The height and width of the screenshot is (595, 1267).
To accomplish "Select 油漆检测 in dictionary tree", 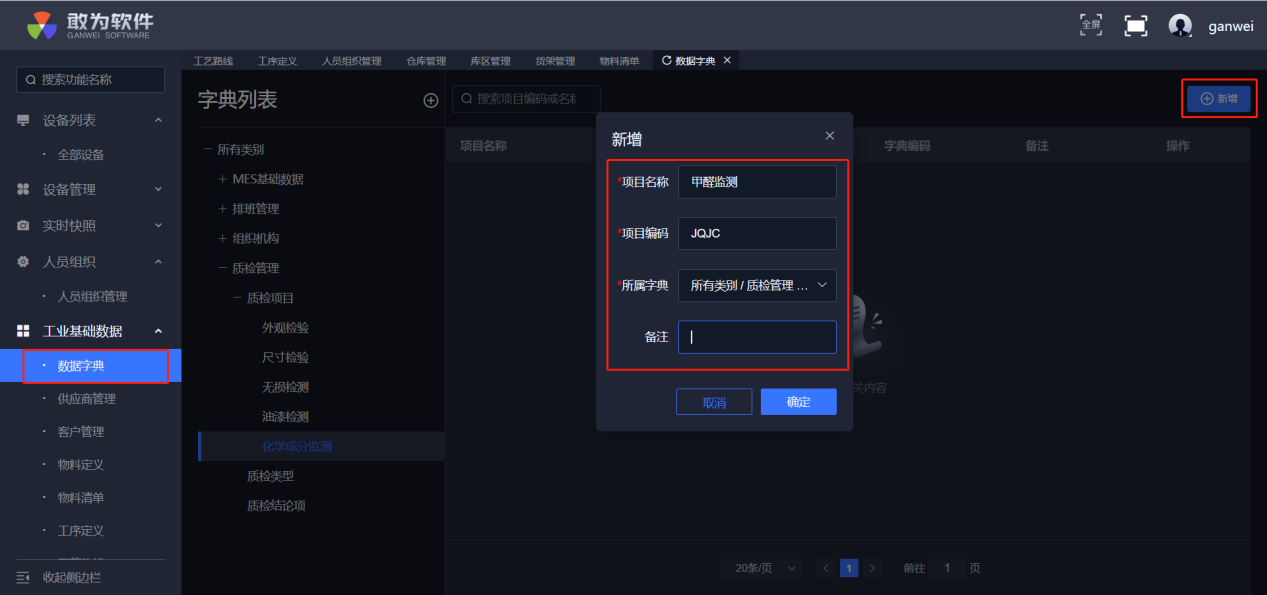I will 285,416.
